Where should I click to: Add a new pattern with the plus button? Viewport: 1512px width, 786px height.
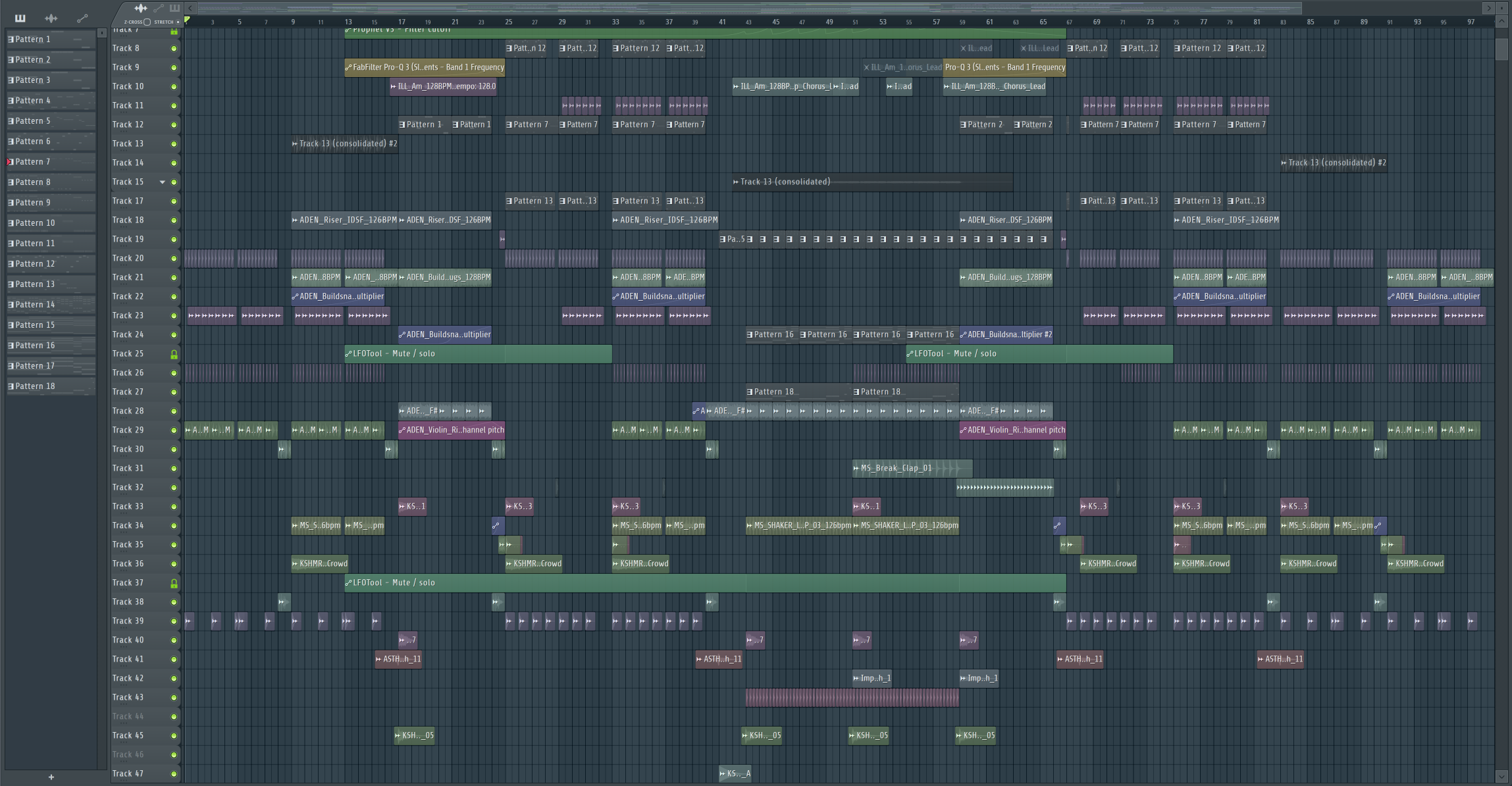[x=51, y=777]
